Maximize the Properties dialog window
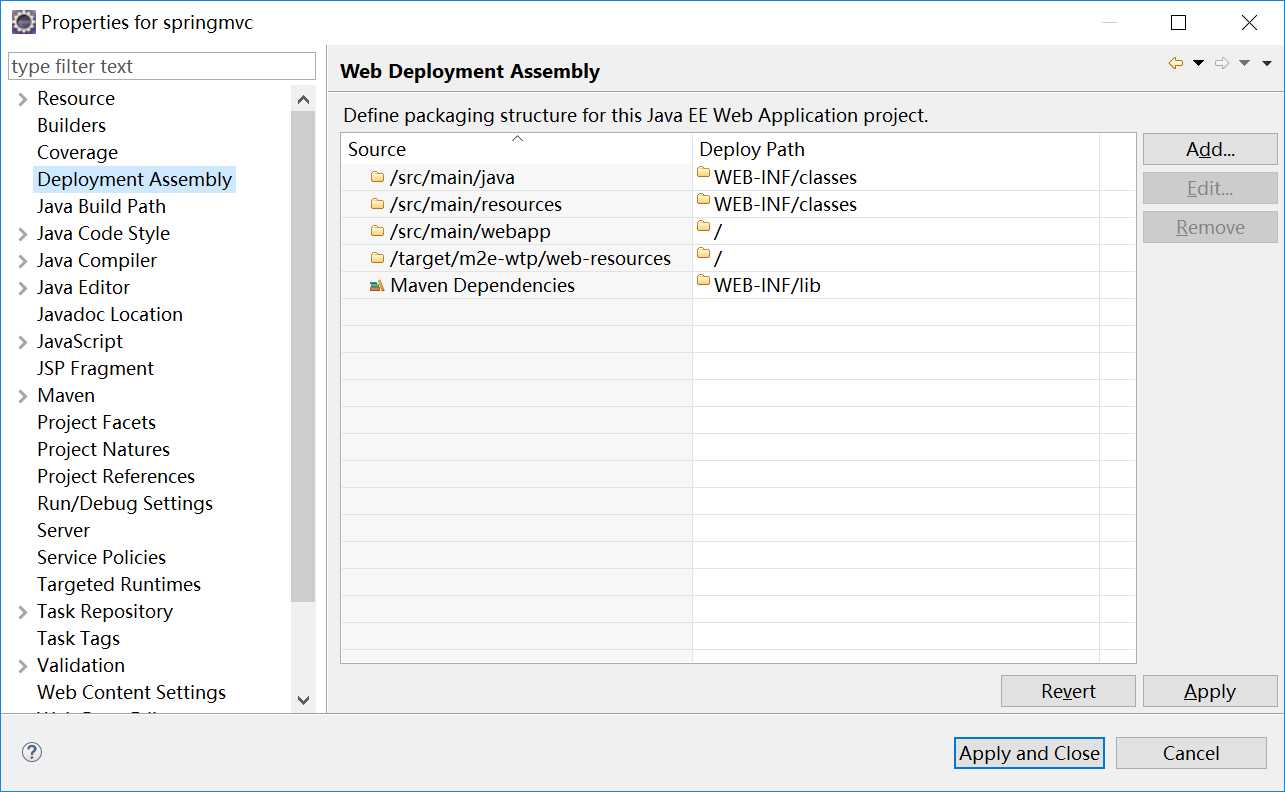The height and width of the screenshot is (792, 1285). (1178, 22)
